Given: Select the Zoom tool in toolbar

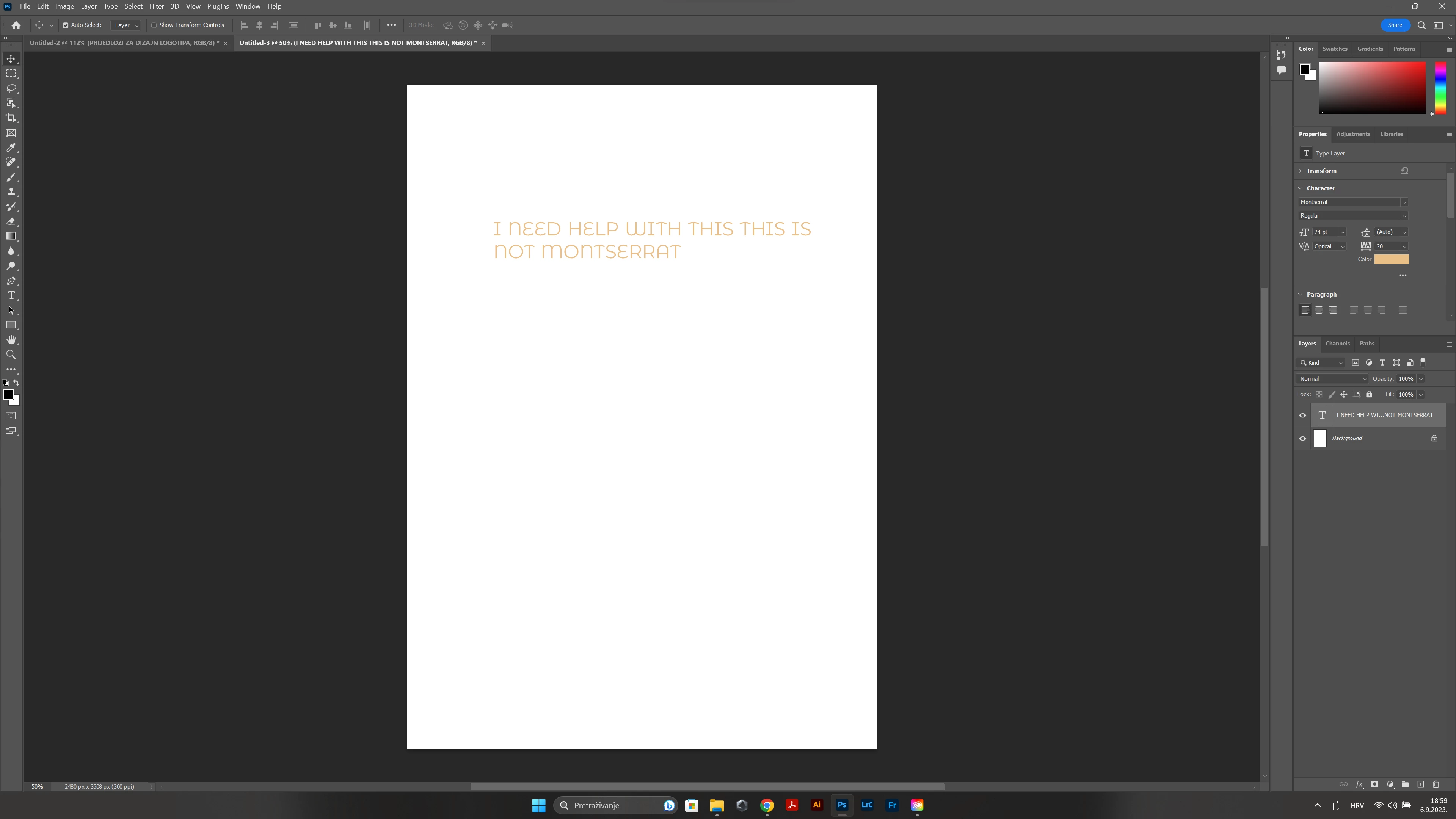Looking at the screenshot, I should pyautogui.click(x=11, y=355).
